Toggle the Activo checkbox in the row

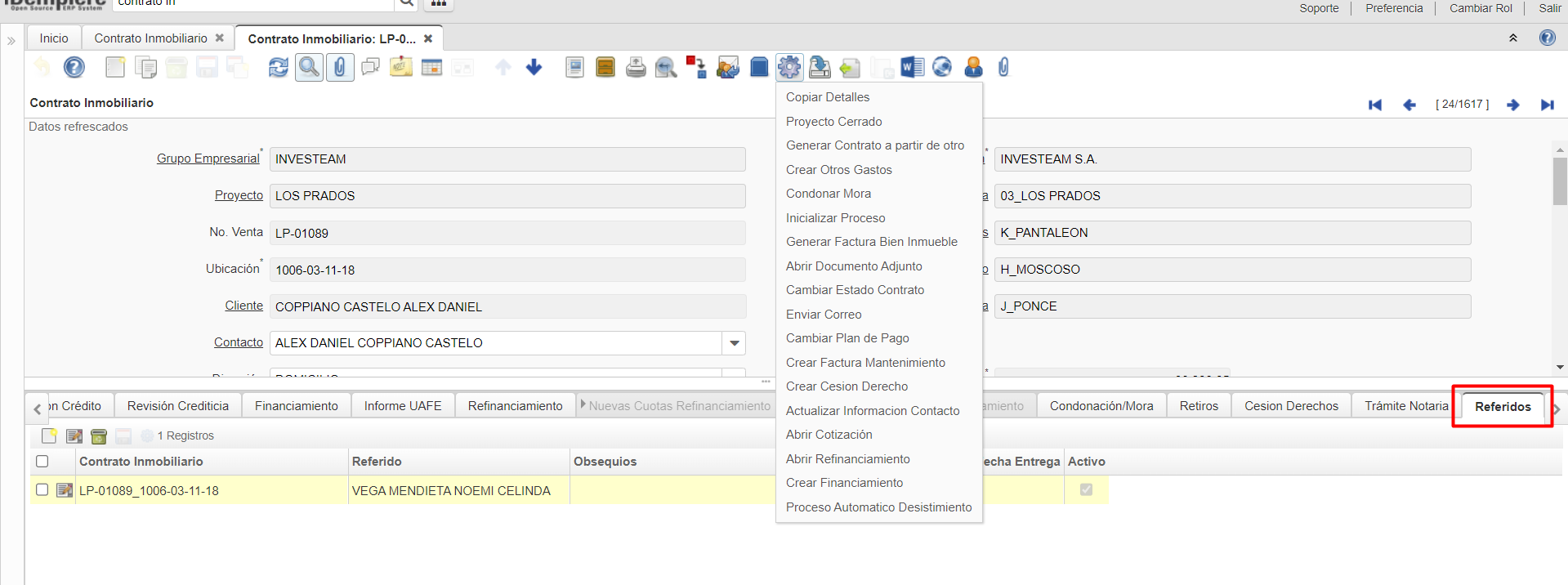(x=1086, y=490)
